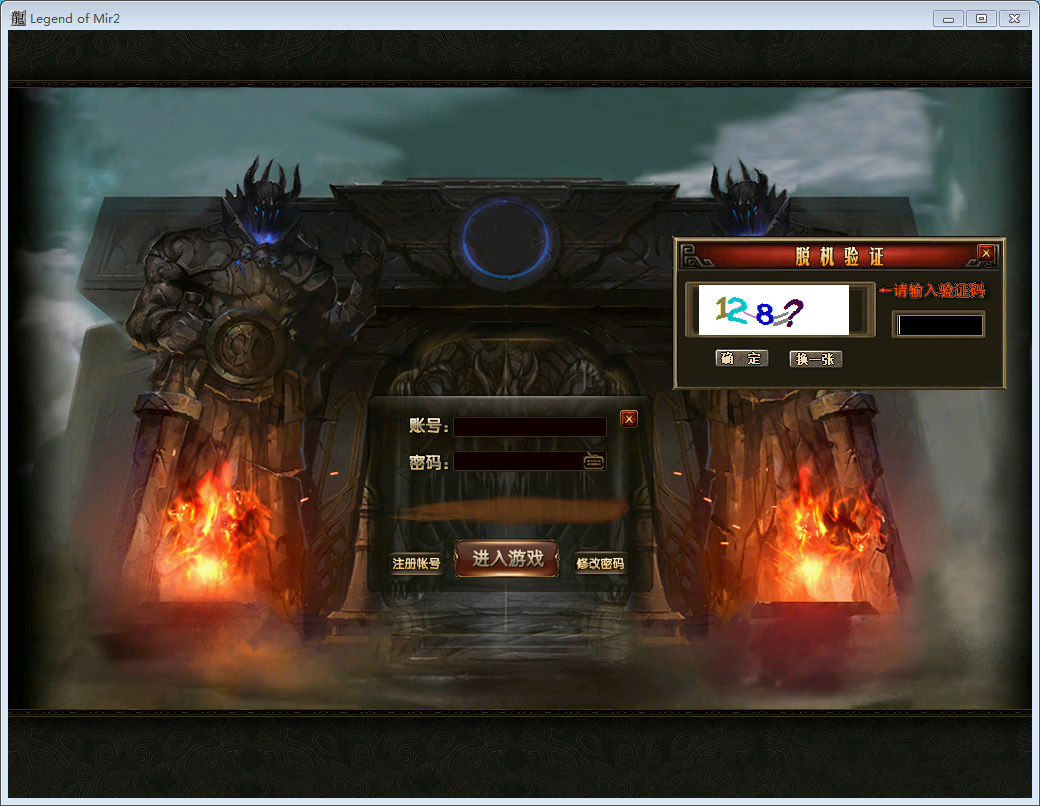
Task: Open 注册帐号 account registration
Action: [x=416, y=564]
